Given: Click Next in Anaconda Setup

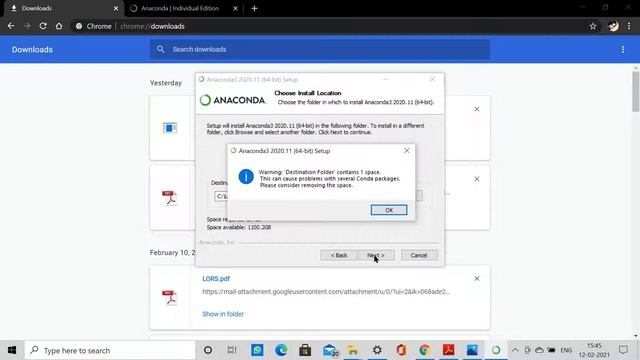Looking at the screenshot, I should coord(376,255).
